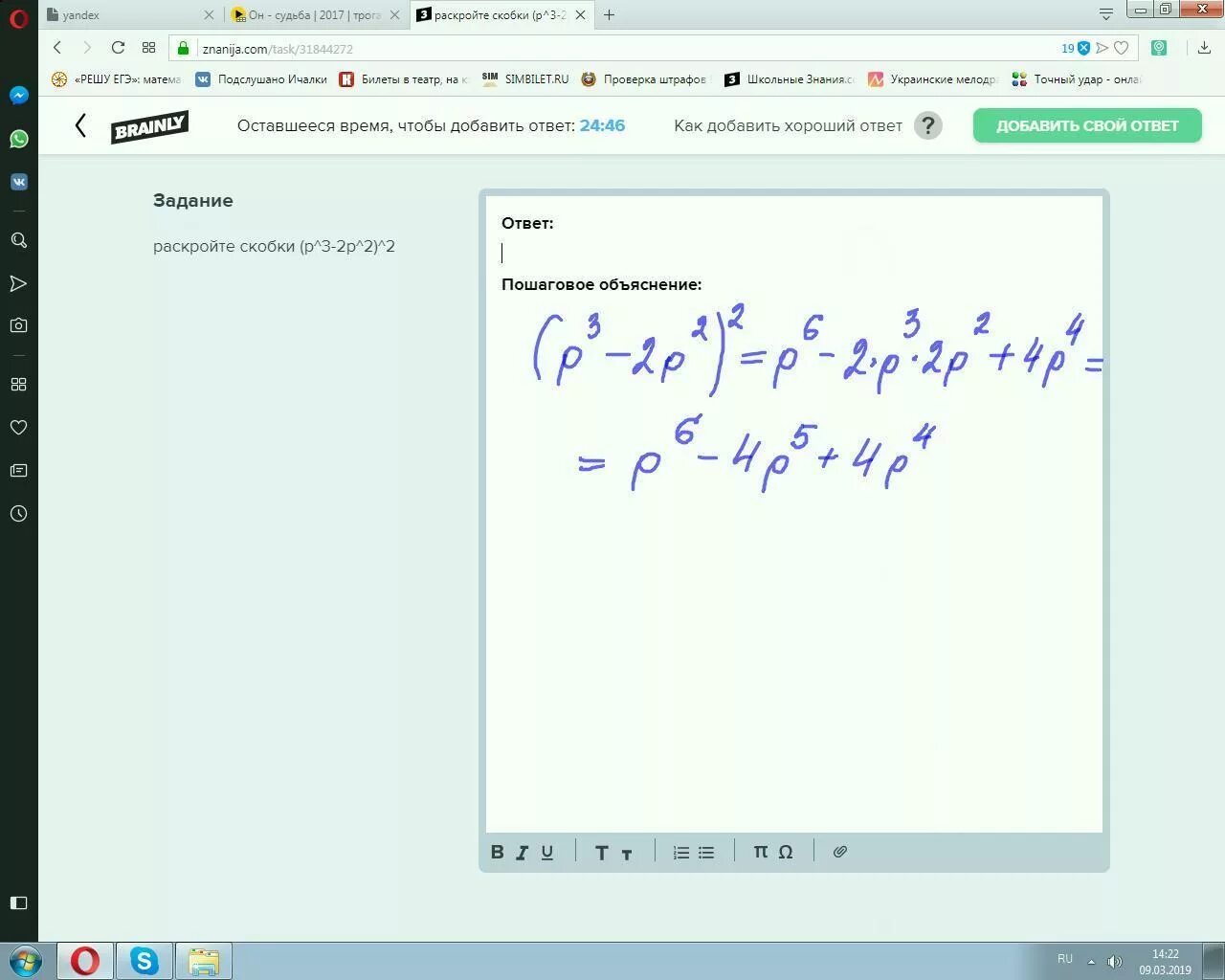Select the handwritten solution image
Screen dimensions: 1225x980
818,397
